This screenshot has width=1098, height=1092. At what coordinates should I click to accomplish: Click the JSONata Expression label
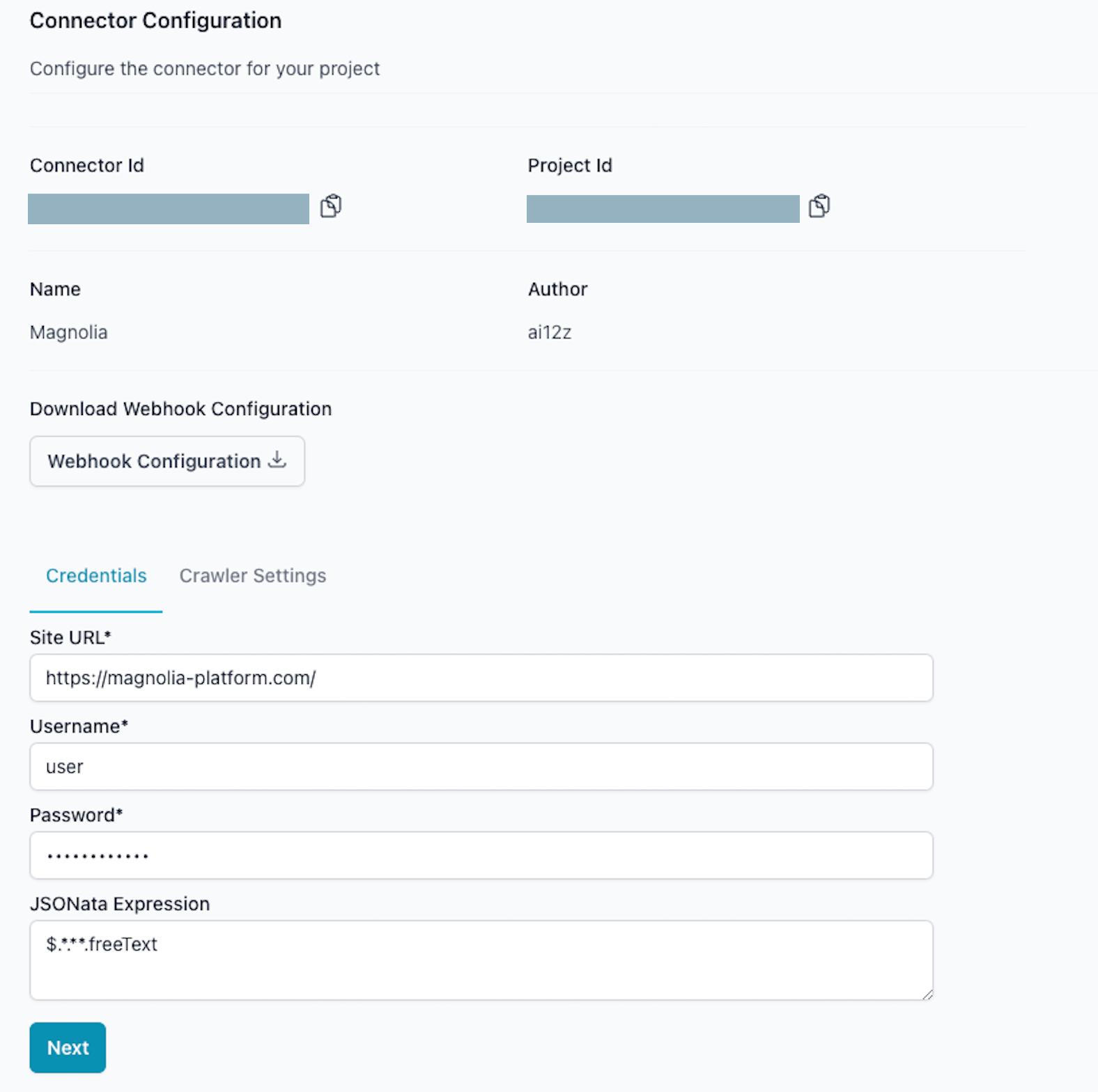click(x=120, y=904)
